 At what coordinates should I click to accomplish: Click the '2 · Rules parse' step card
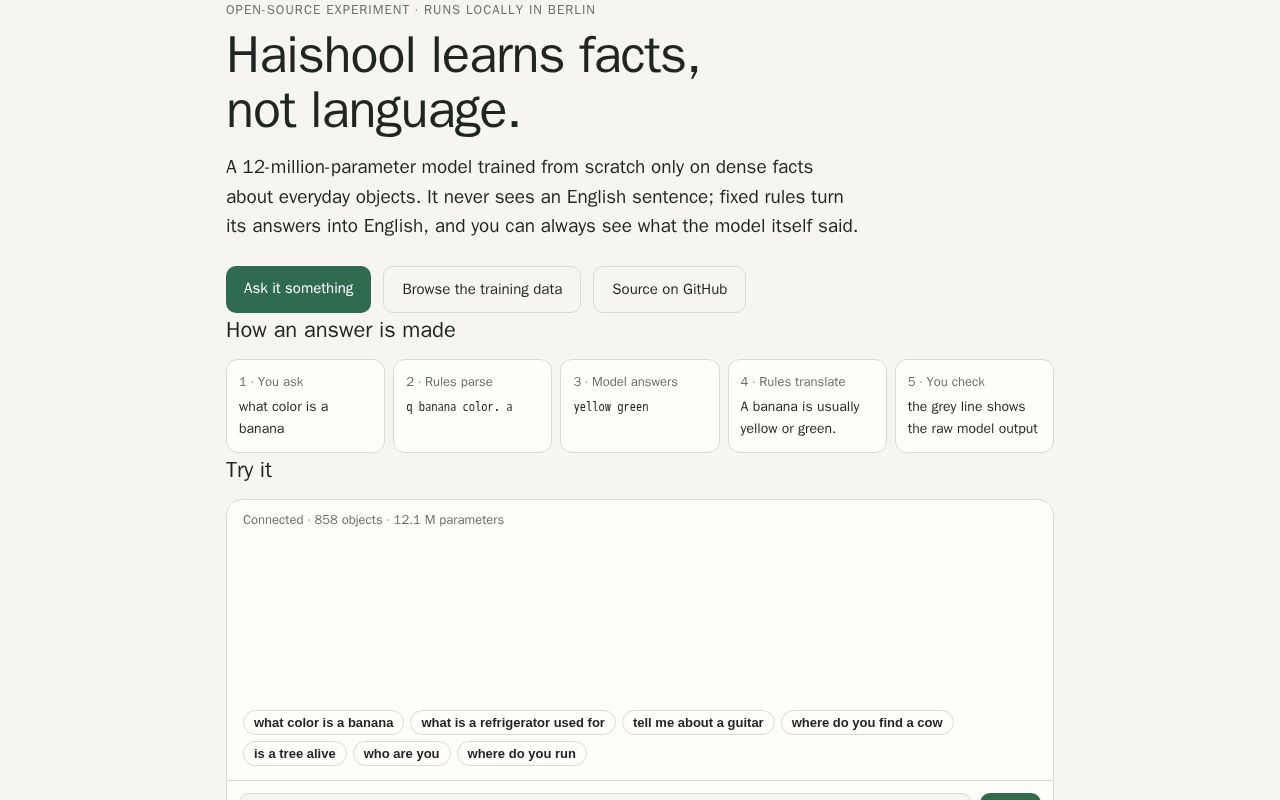coord(472,406)
